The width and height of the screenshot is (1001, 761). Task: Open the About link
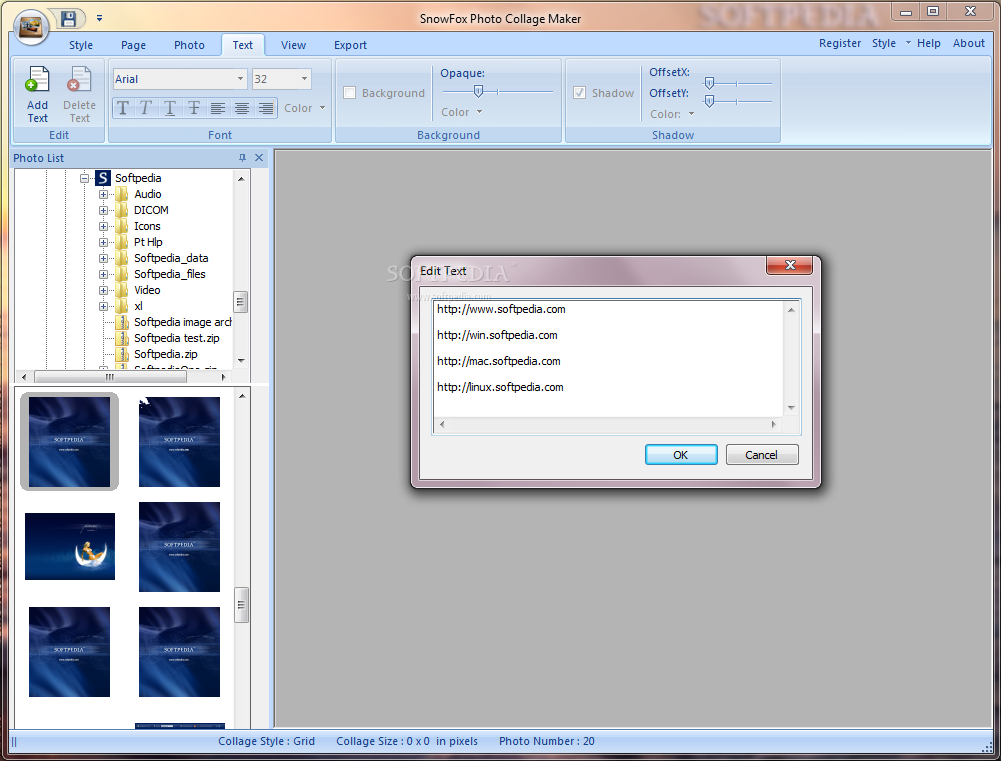coord(968,43)
